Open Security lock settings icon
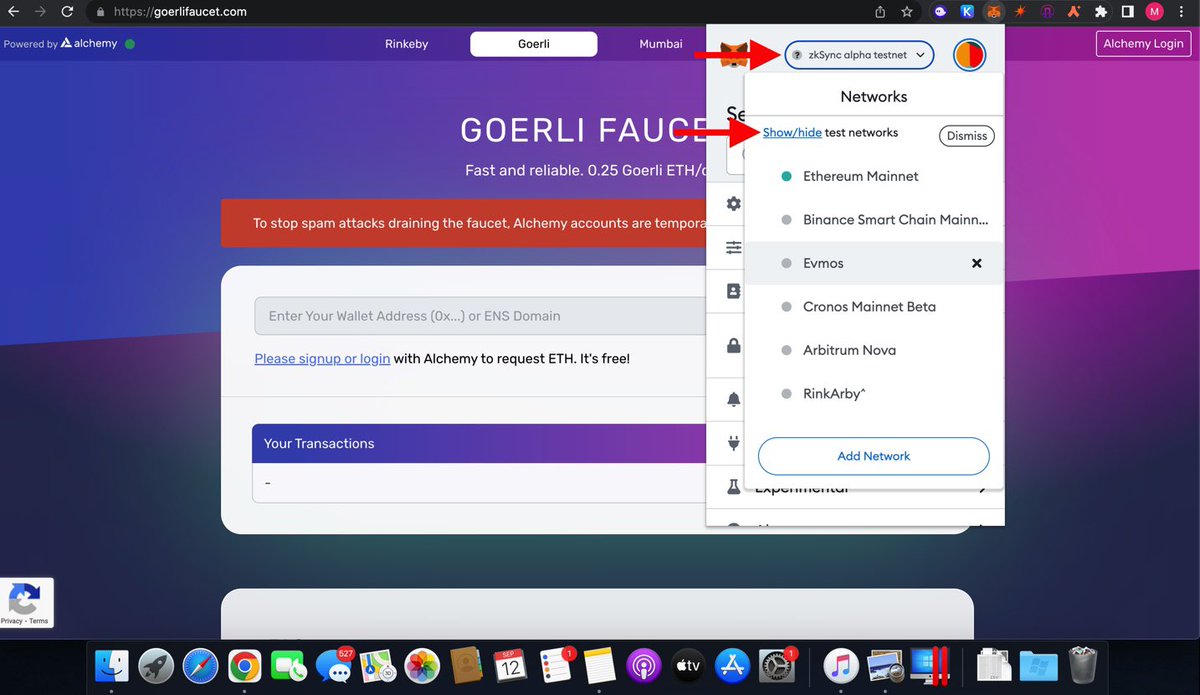1200x695 pixels. [x=734, y=346]
